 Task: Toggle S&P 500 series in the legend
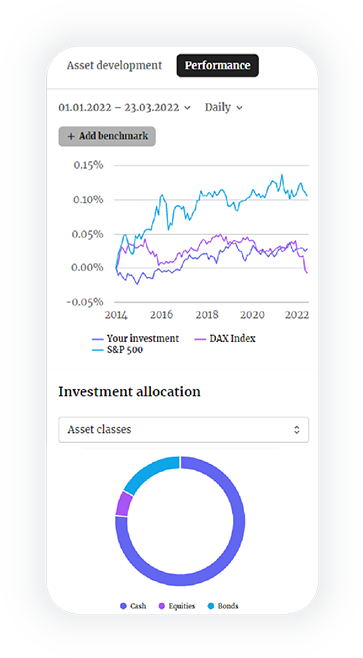pos(118,350)
